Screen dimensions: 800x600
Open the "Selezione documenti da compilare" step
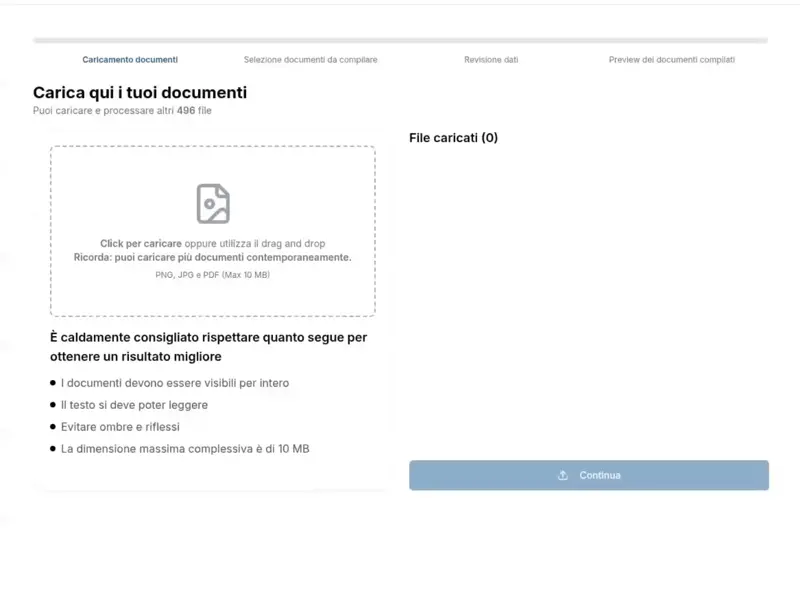[x=310, y=59]
